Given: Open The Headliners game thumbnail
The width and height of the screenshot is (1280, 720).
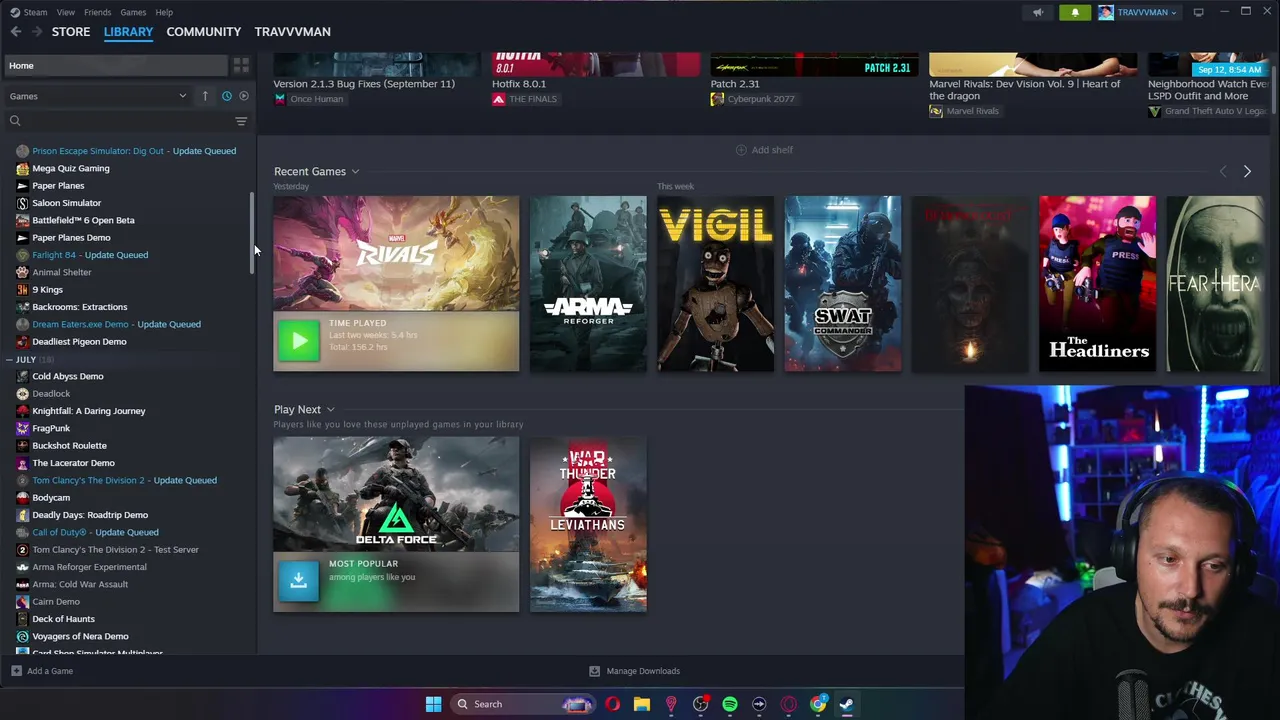Looking at the screenshot, I should click(x=1097, y=284).
